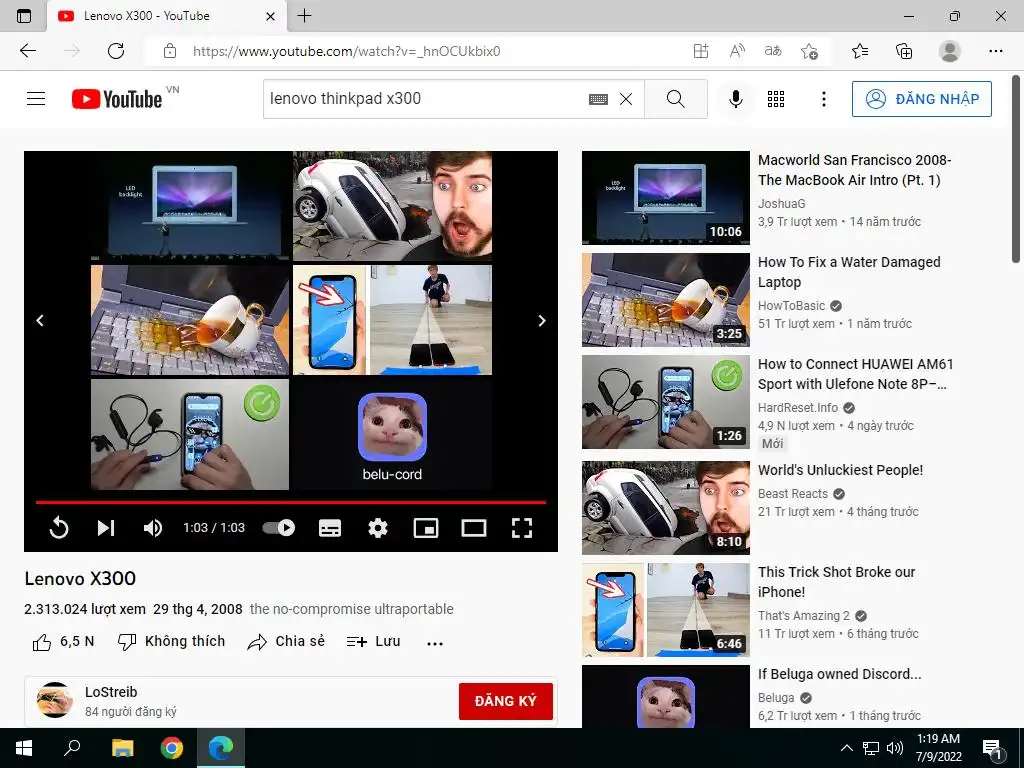Open the Collections panel
The image size is (1024, 768).
(x=904, y=51)
